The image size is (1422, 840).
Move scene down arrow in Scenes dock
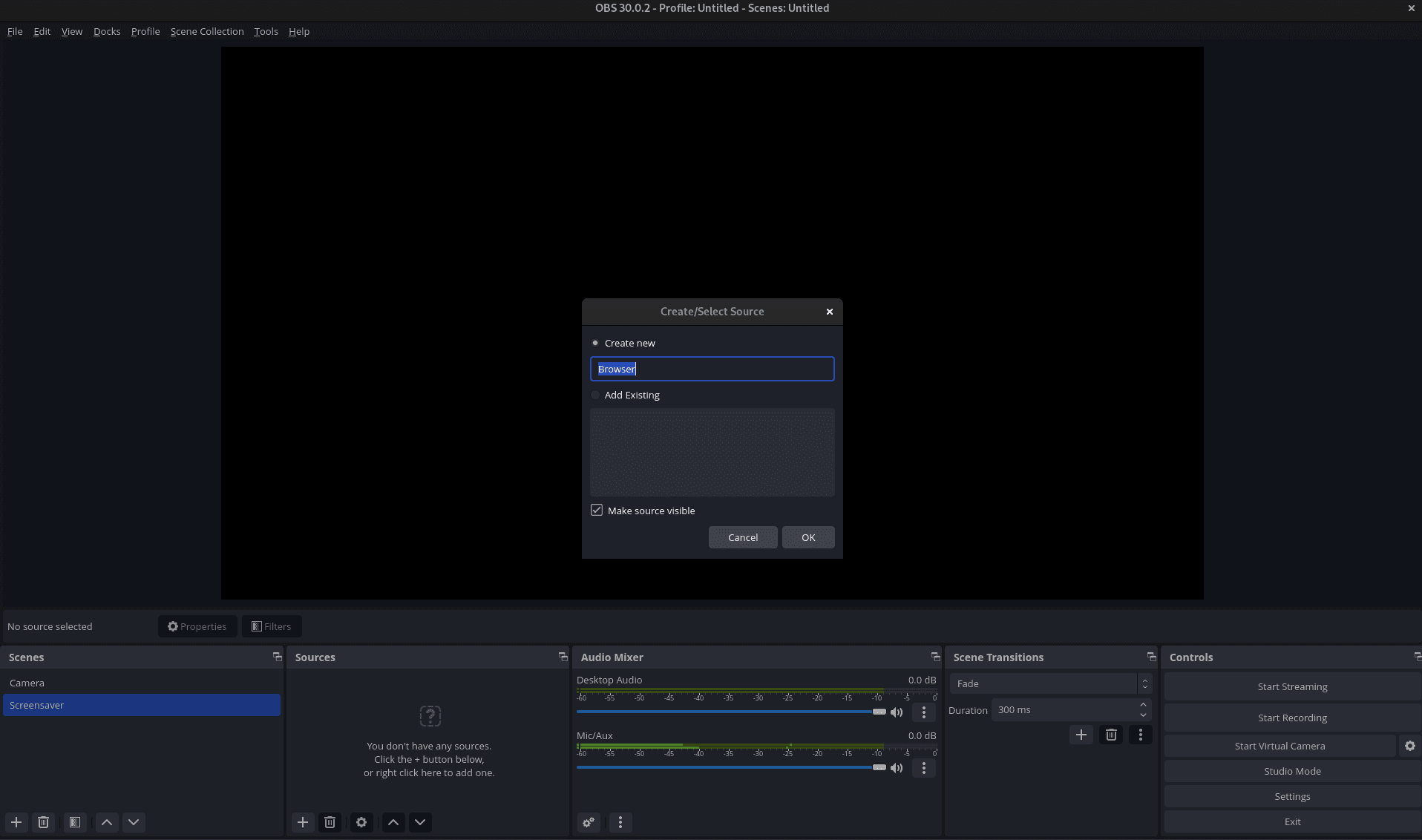click(x=134, y=822)
